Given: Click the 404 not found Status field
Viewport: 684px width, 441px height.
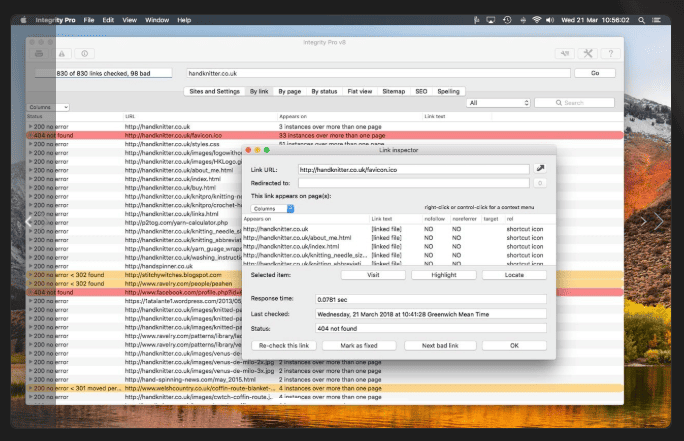Looking at the screenshot, I should [x=431, y=328].
